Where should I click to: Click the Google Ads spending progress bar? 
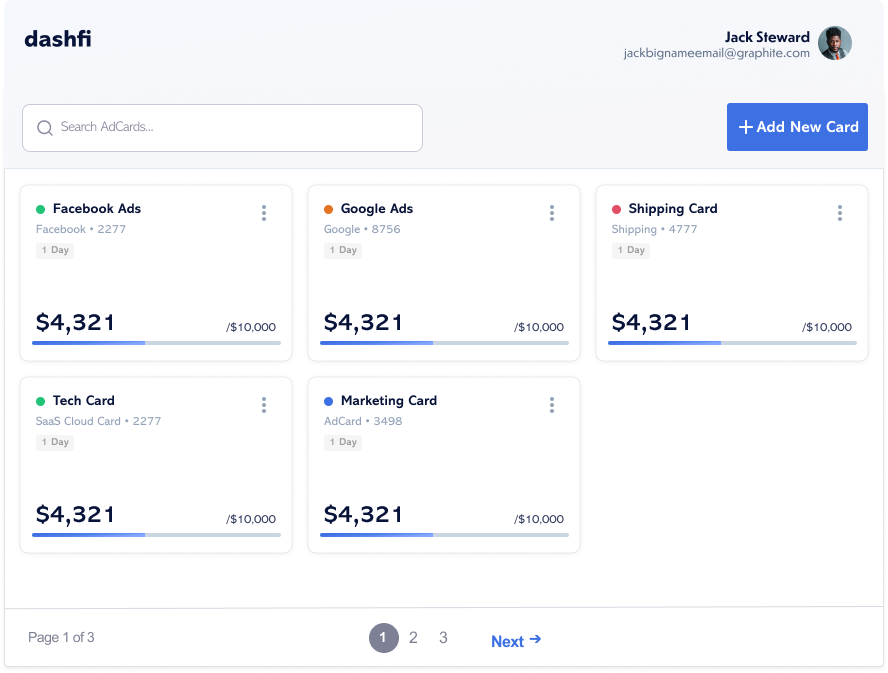coord(445,343)
